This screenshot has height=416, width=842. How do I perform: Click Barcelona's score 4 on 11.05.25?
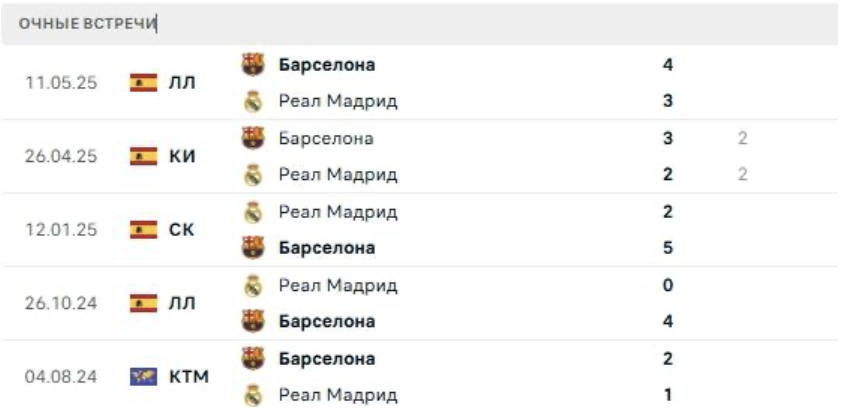coord(668,65)
